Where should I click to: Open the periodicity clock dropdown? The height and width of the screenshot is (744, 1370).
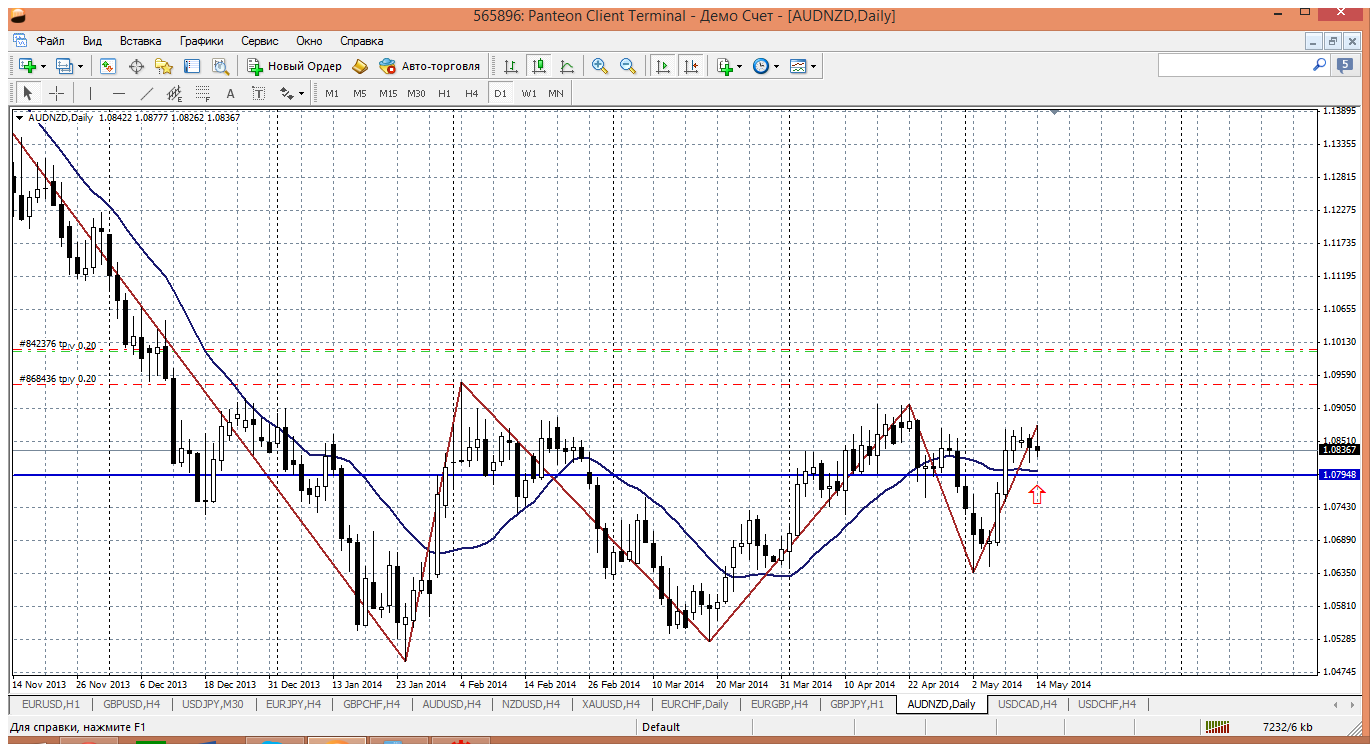click(x=776, y=66)
